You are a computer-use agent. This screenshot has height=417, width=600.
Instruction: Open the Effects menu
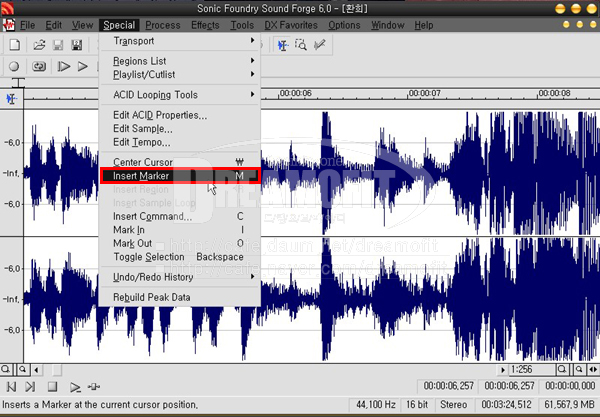point(205,25)
